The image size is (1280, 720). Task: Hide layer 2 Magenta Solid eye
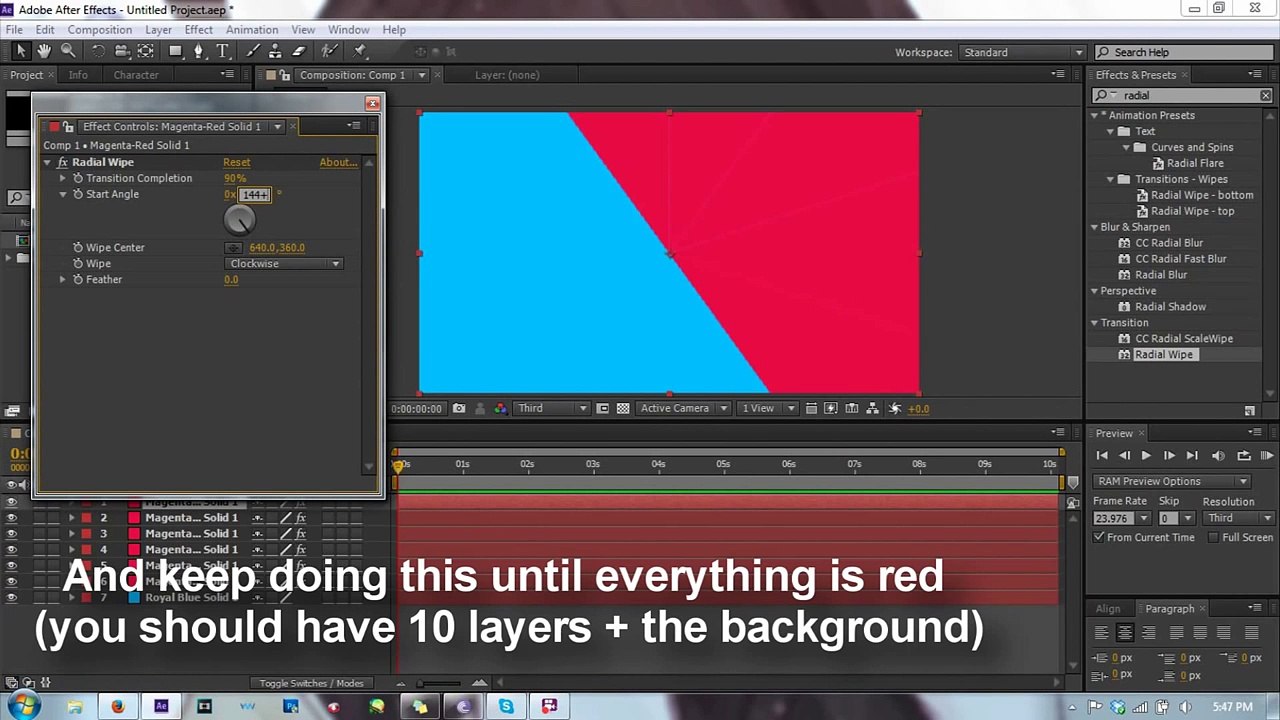pos(12,518)
